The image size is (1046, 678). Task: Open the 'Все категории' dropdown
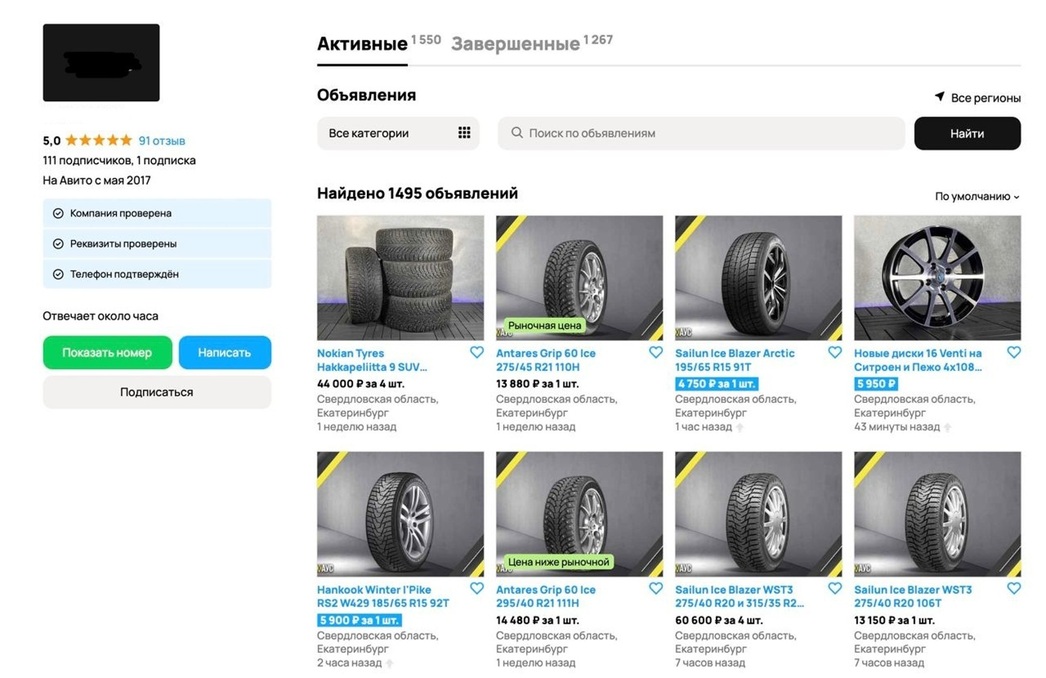pyautogui.click(x=397, y=133)
